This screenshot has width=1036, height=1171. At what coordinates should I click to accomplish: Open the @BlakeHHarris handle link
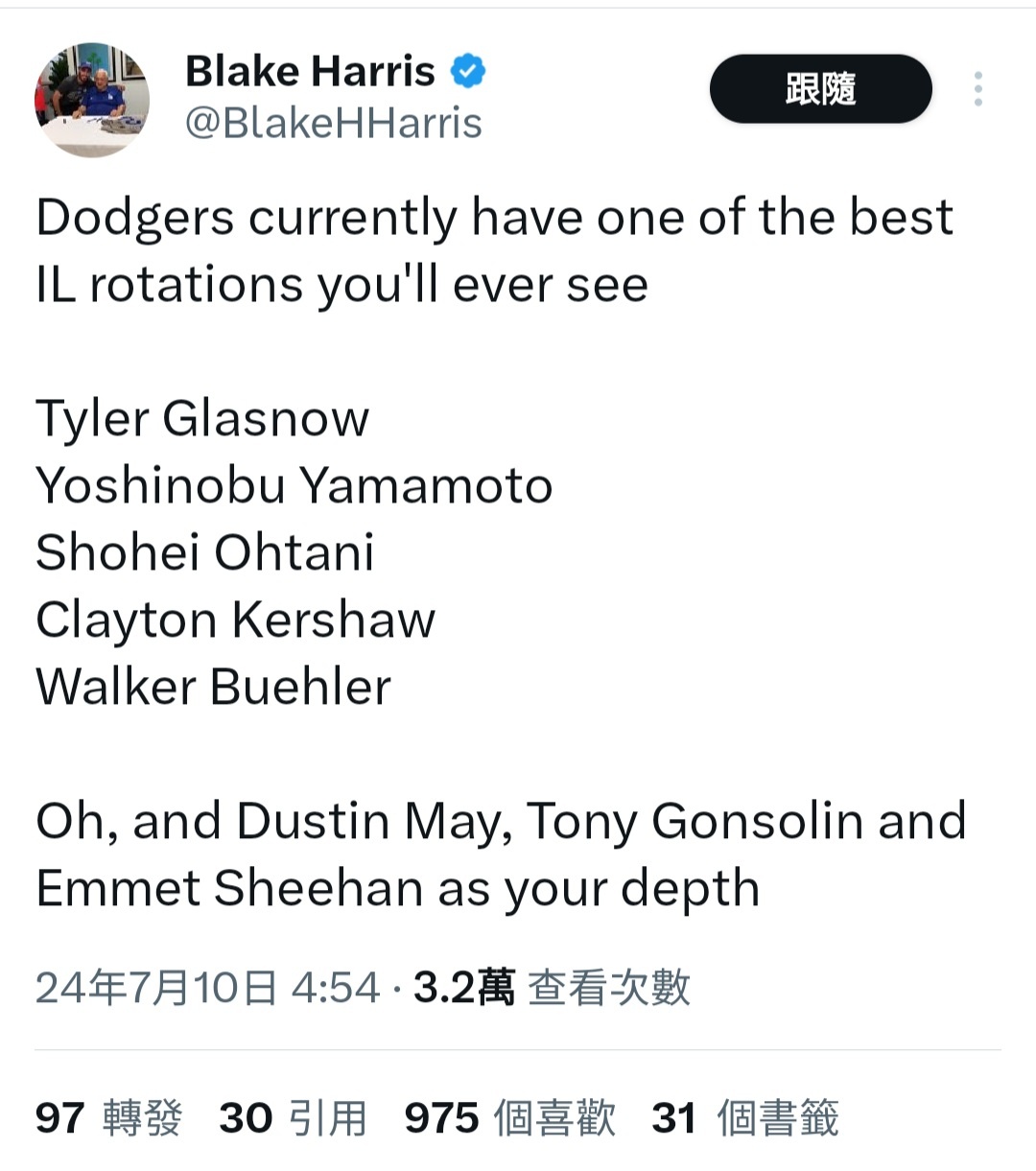click(x=333, y=124)
